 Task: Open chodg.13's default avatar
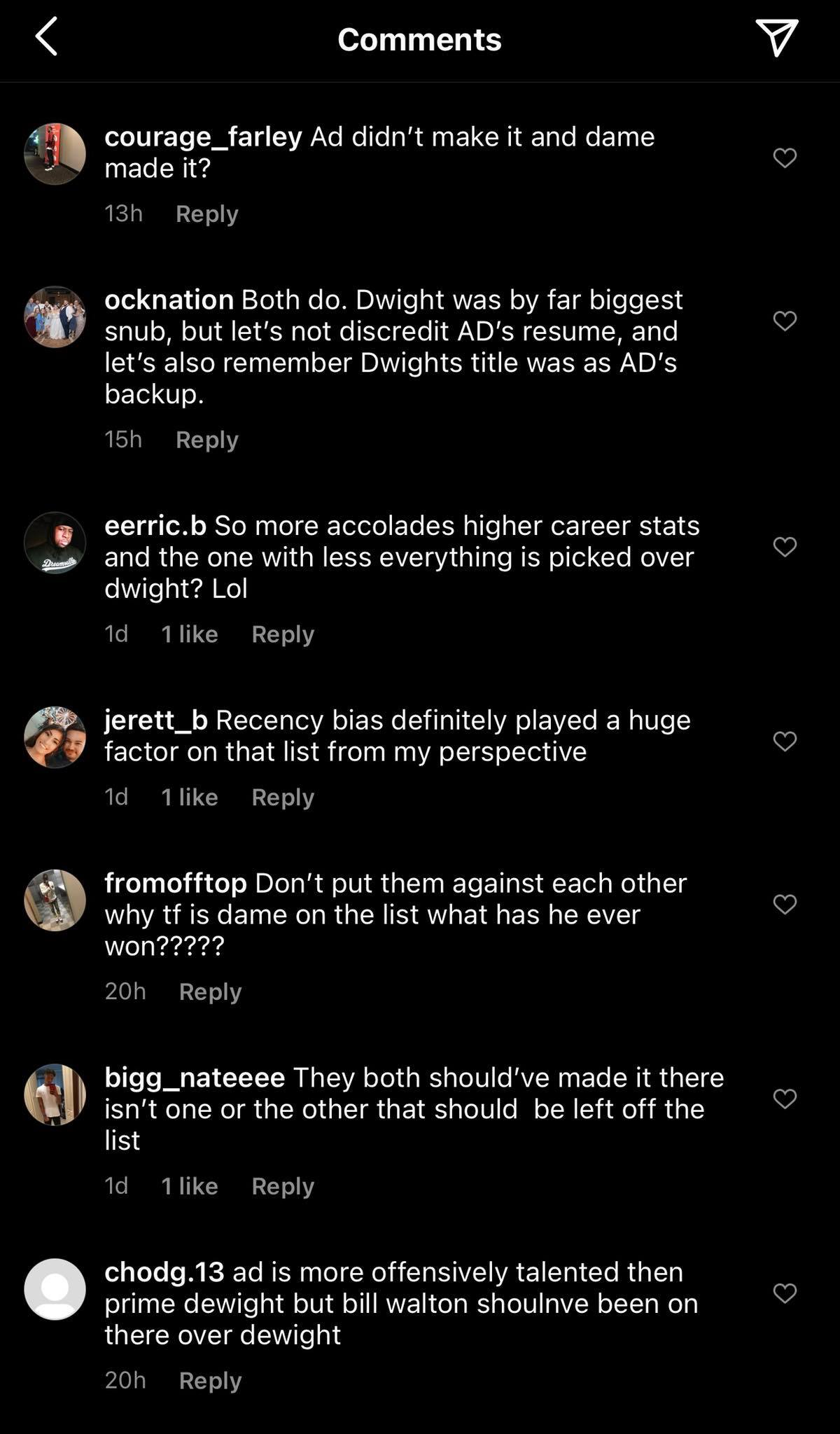click(x=55, y=1289)
